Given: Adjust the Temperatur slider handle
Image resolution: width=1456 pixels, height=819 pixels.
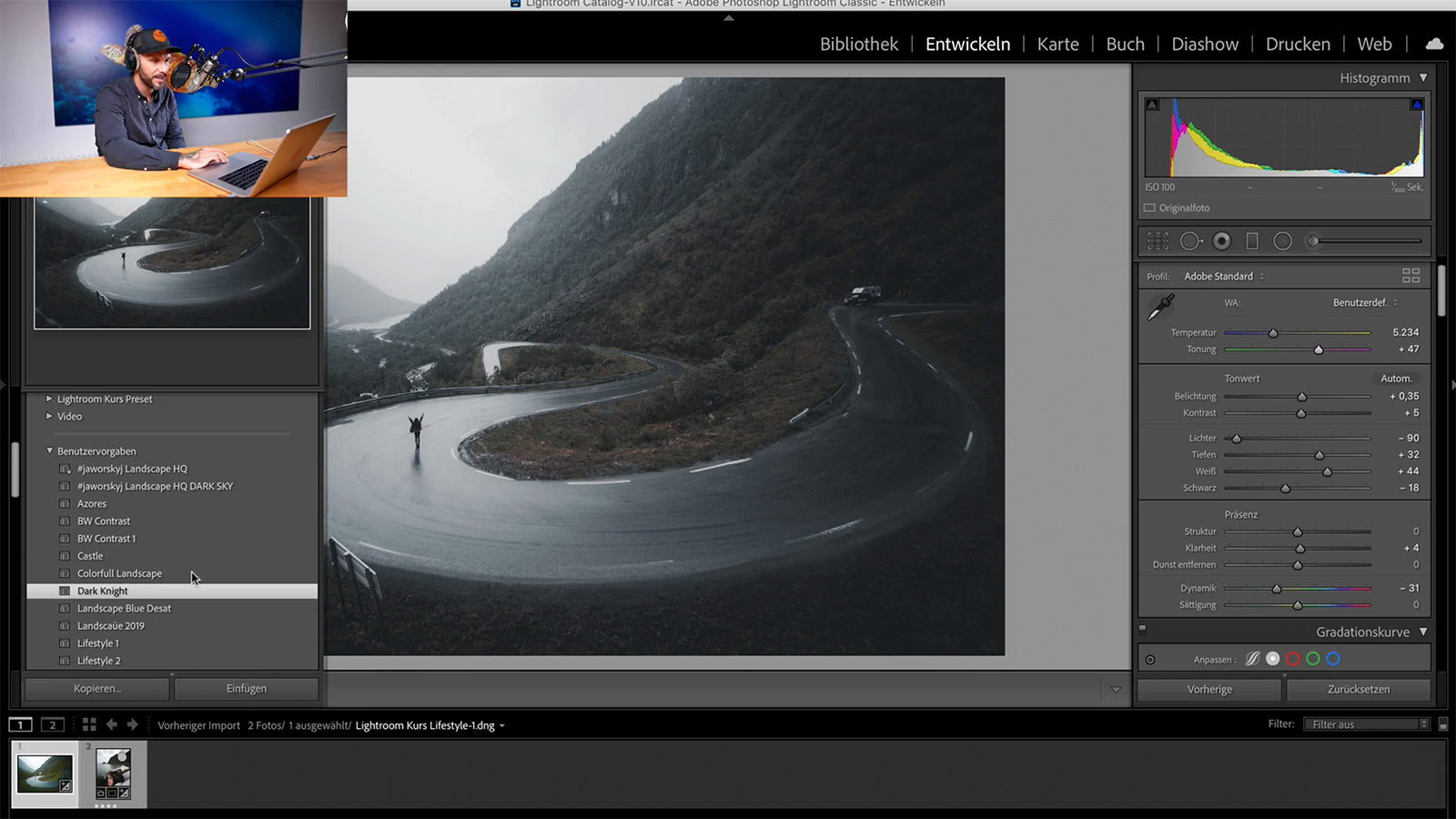Looking at the screenshot, I should pyautogui.click(x=1273, y=333).
